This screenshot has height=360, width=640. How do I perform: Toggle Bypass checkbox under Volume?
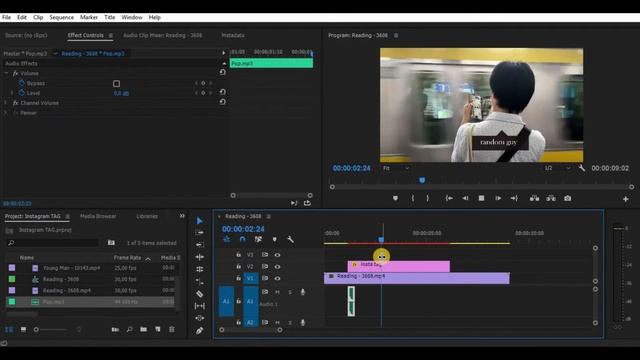pyautogui.click(x=116, y=84)
